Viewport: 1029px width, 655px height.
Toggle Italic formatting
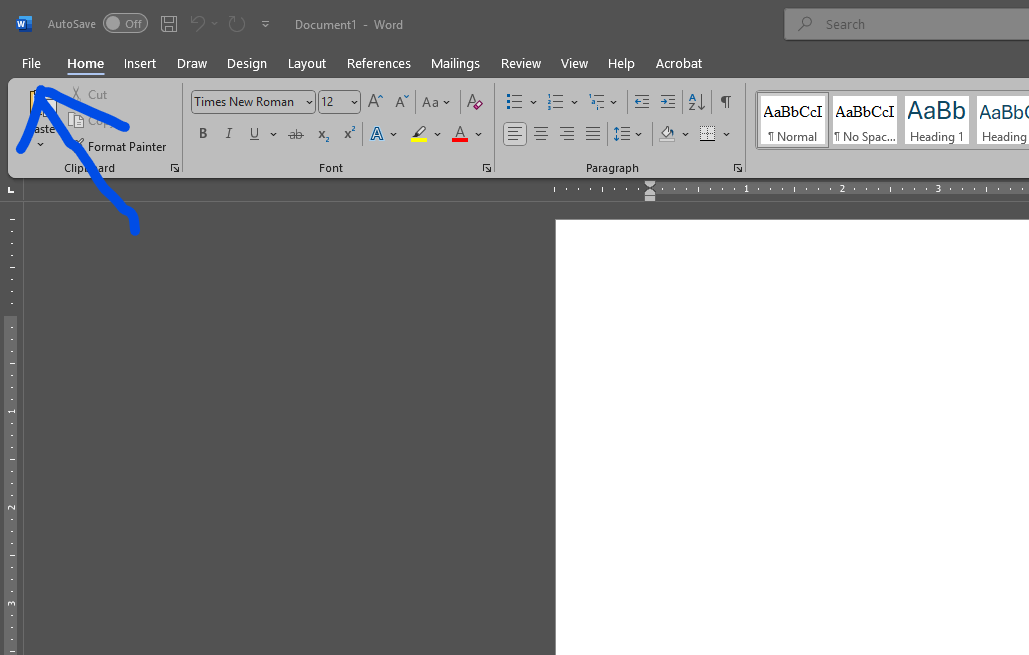(228, 134)
